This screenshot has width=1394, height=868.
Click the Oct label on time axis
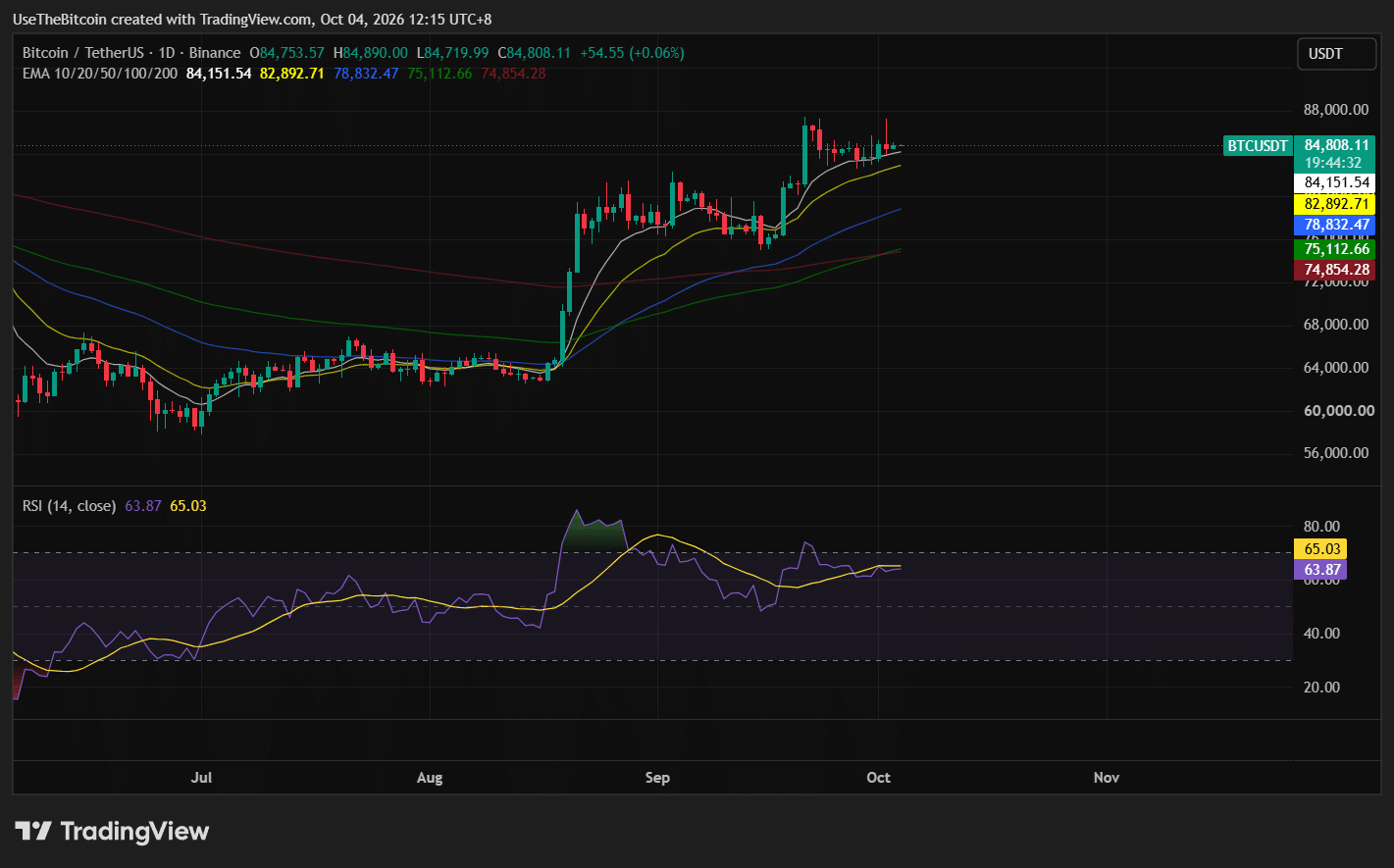tap(879, 778)
